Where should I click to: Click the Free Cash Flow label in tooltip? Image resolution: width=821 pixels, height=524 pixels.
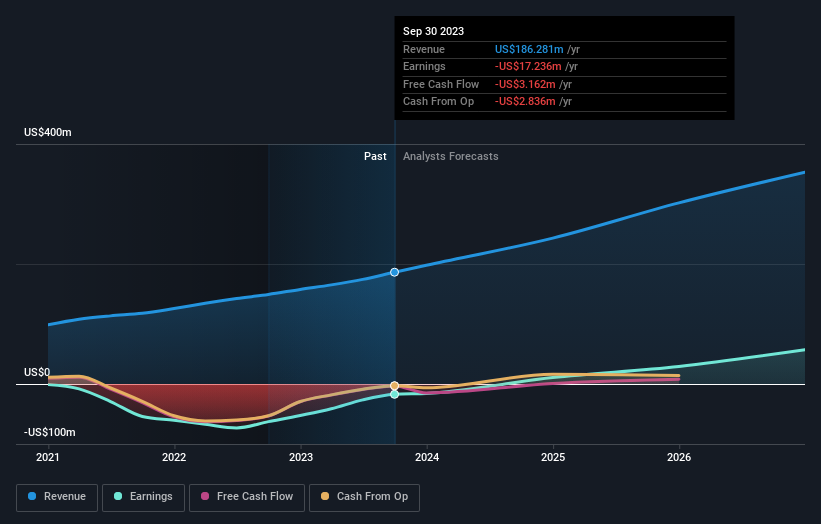pos(441,84)
